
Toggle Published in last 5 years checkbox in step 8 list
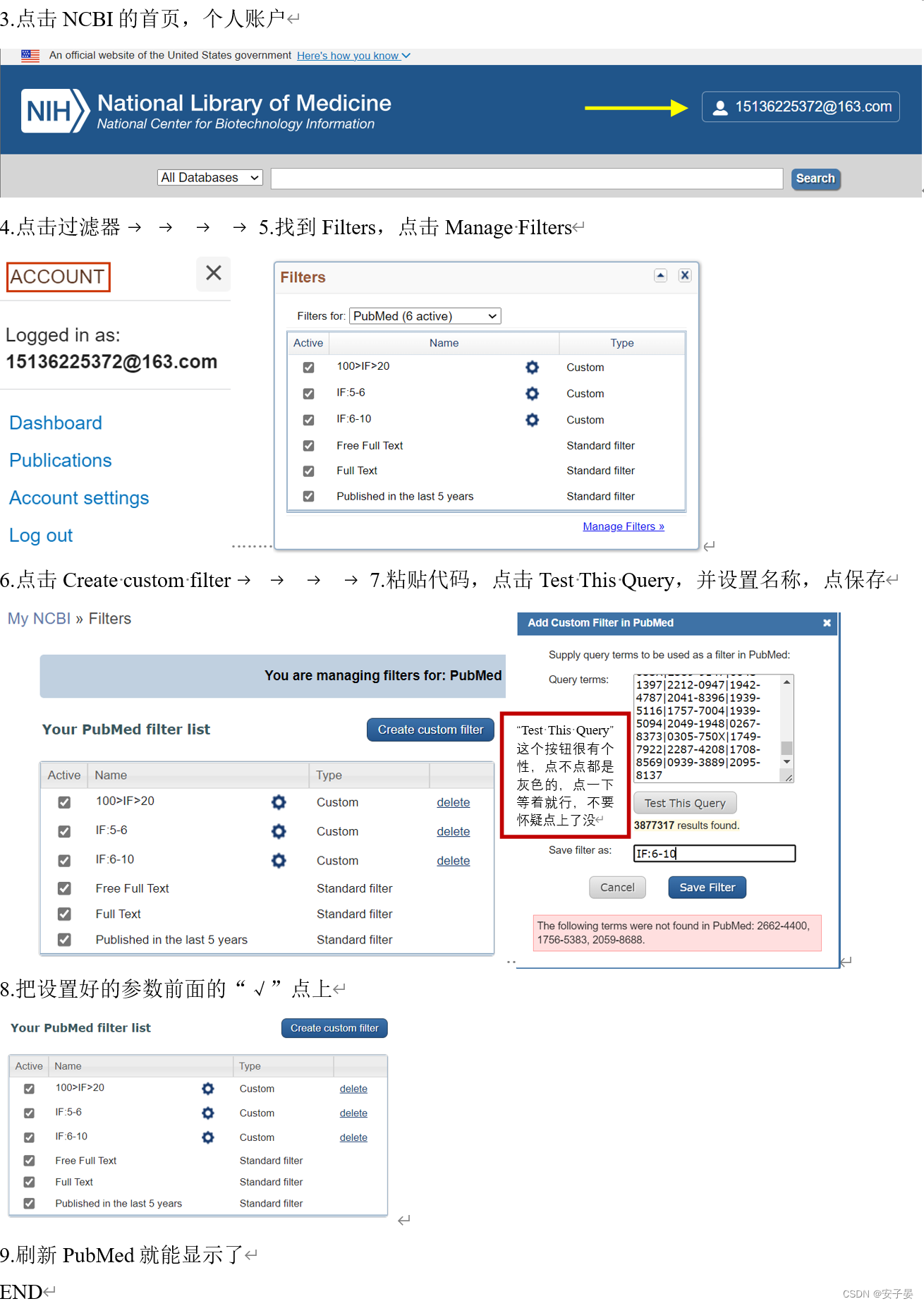click(x=29, y=1204)
